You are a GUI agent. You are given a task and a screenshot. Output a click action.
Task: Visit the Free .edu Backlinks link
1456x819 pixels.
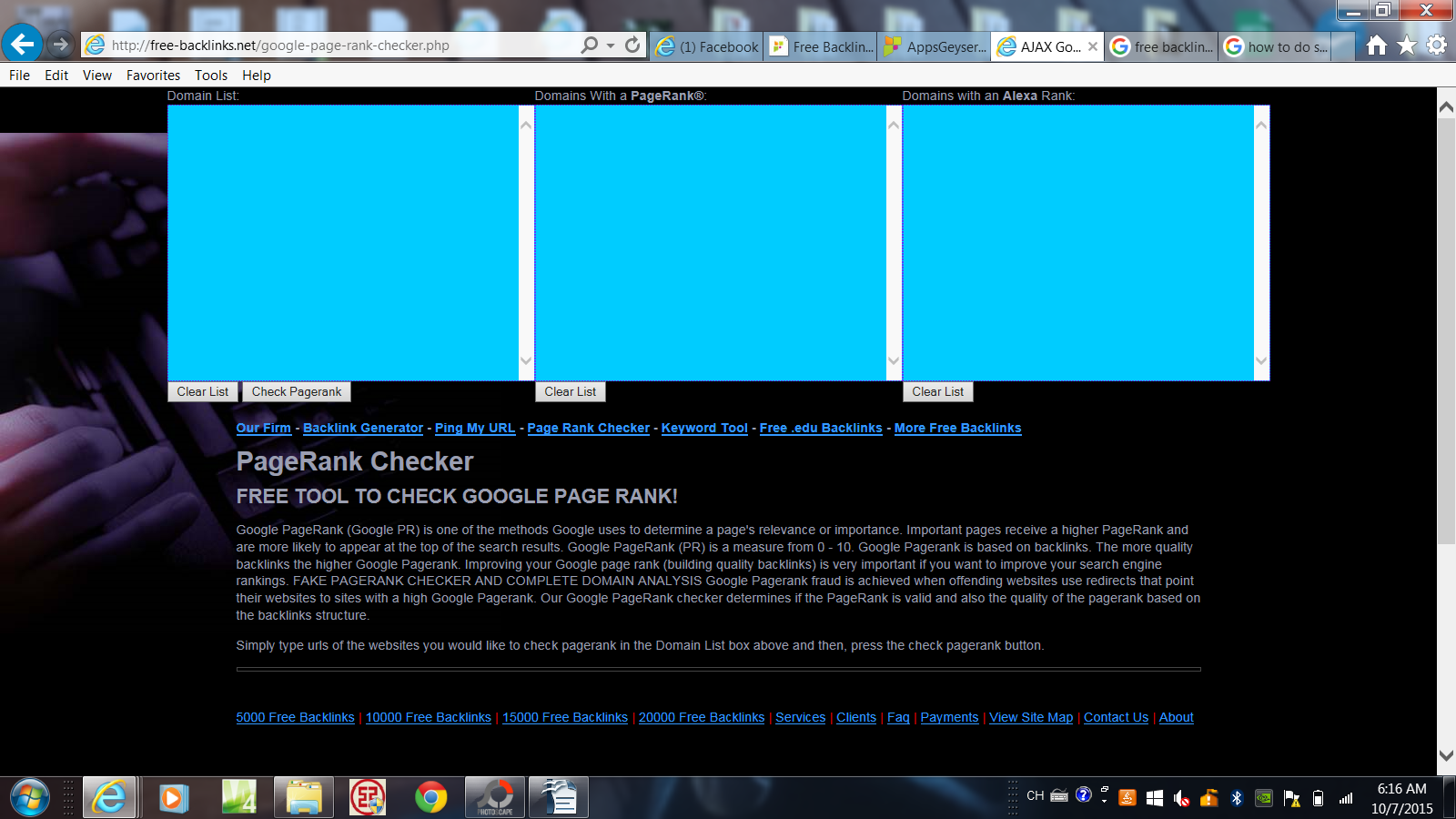coord(821,428)
